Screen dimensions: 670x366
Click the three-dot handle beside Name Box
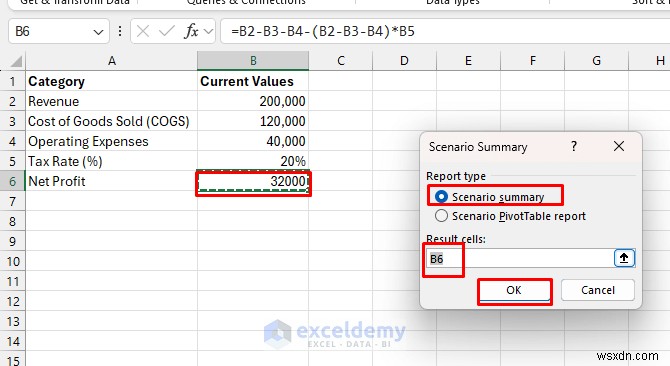(x=120, y=31)
